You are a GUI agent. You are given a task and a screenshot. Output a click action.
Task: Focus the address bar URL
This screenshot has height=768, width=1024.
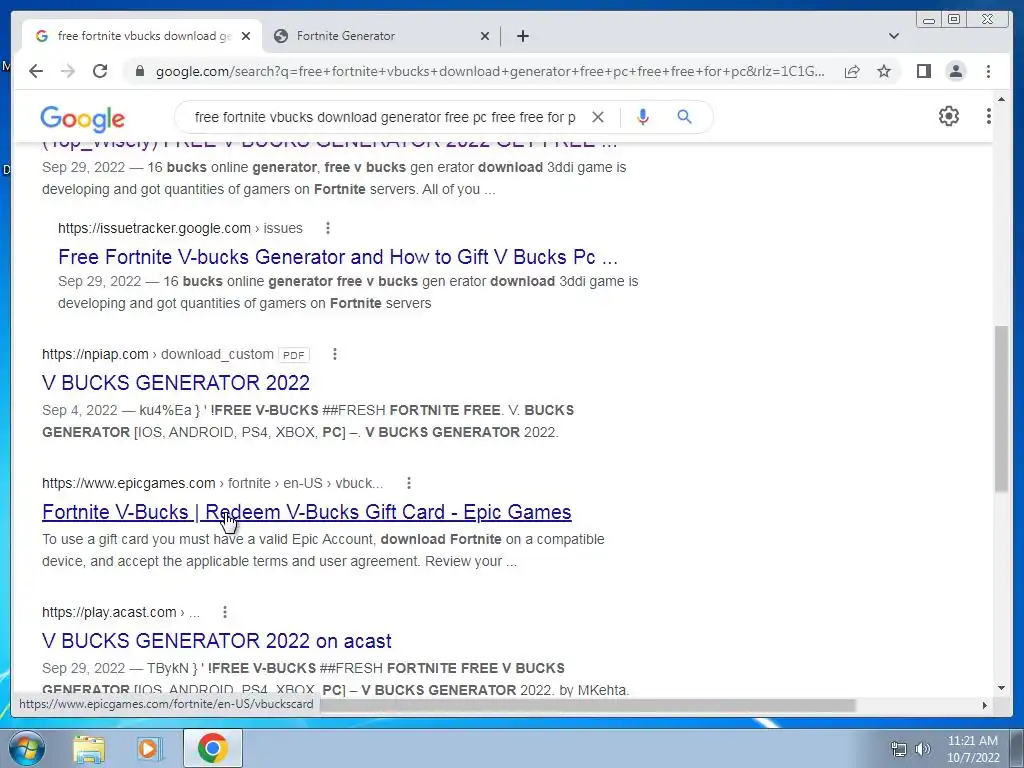click(490, 71)
